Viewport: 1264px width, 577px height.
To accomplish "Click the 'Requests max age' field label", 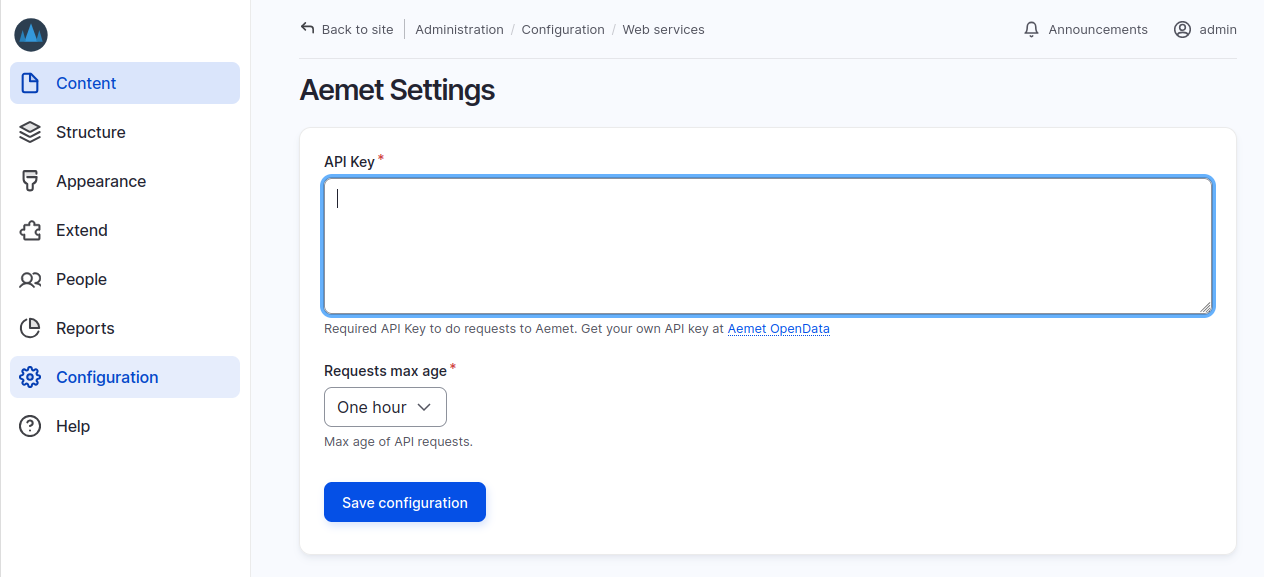I will [x=385, y=370].
